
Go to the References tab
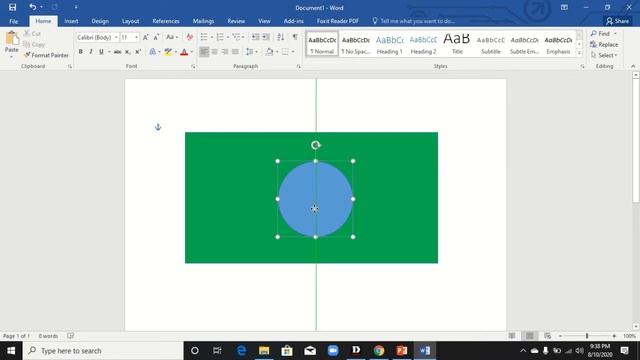[x=166, y=21]
